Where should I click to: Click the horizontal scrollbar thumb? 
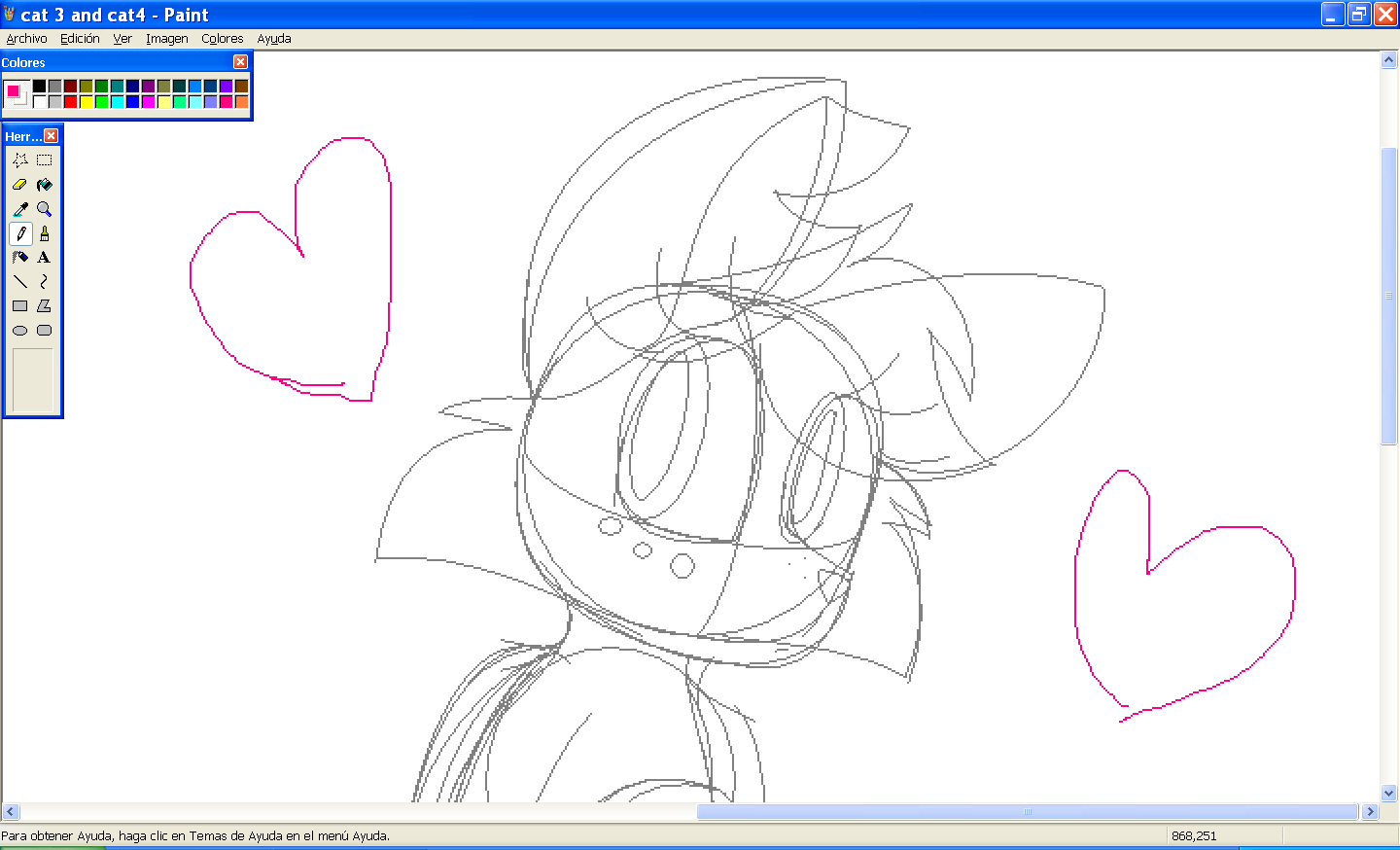[x=1028, y=811]
